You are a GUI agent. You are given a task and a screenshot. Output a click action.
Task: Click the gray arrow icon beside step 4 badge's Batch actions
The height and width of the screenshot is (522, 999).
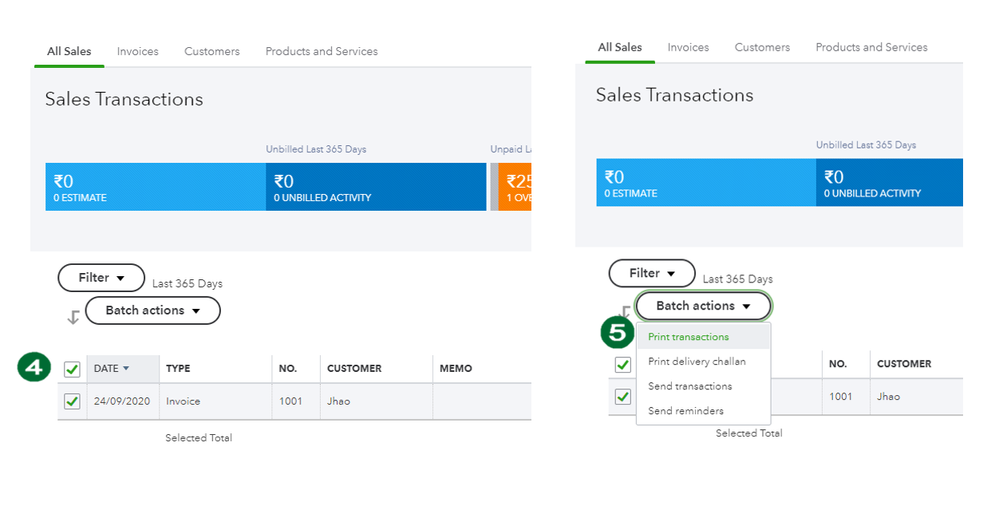coord(73,317)
